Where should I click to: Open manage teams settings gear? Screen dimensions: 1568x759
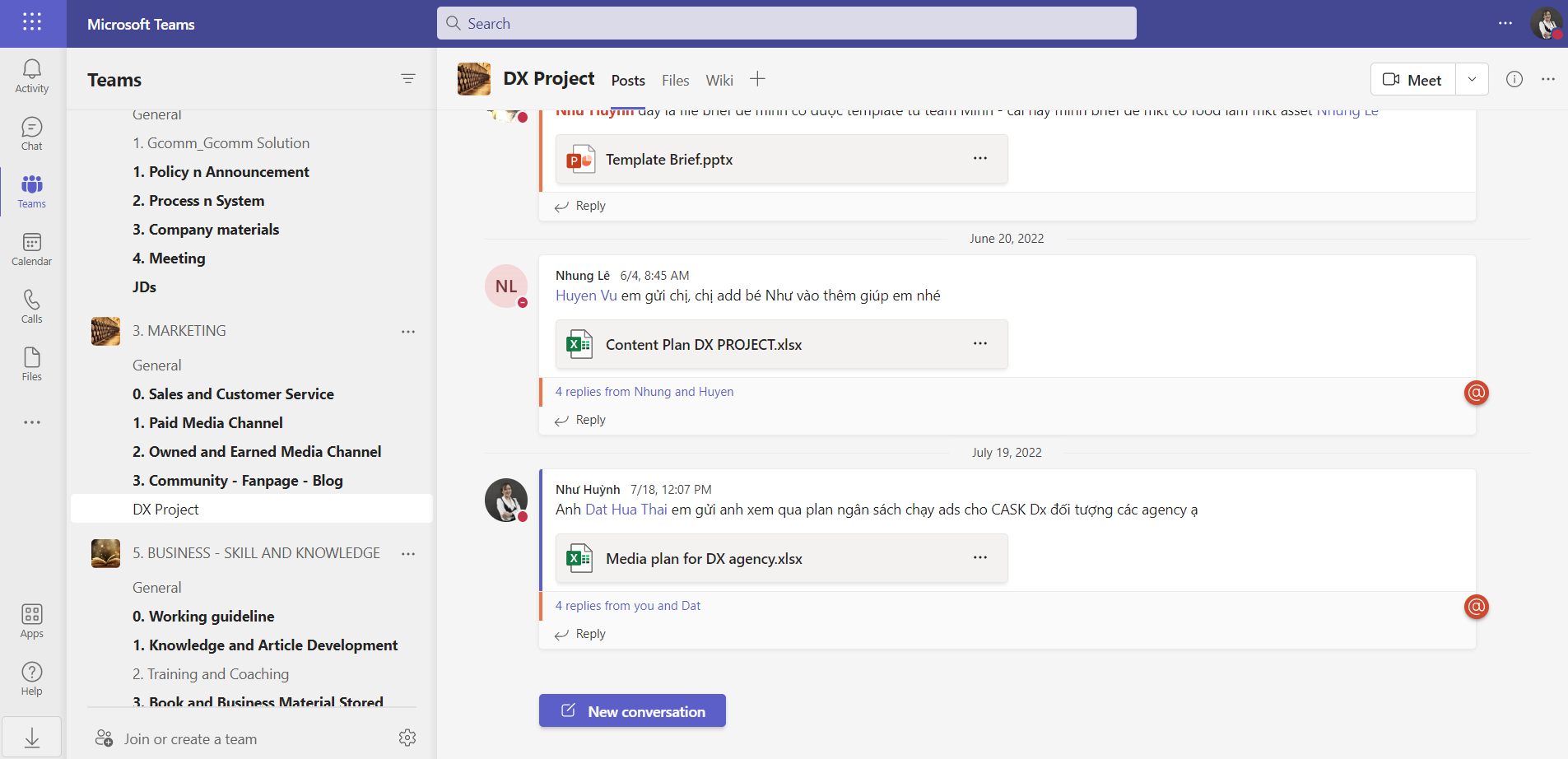tap(407, 738)
